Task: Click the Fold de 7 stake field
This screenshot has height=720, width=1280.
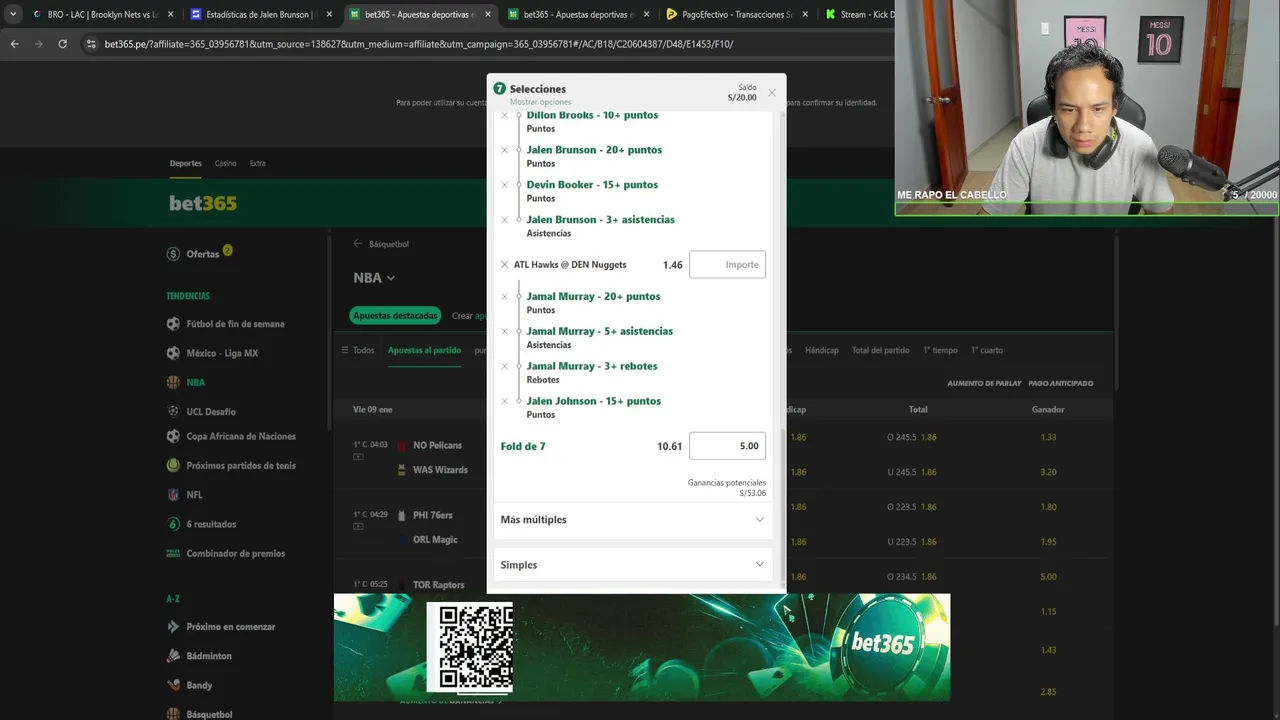Action: point(727,446)
